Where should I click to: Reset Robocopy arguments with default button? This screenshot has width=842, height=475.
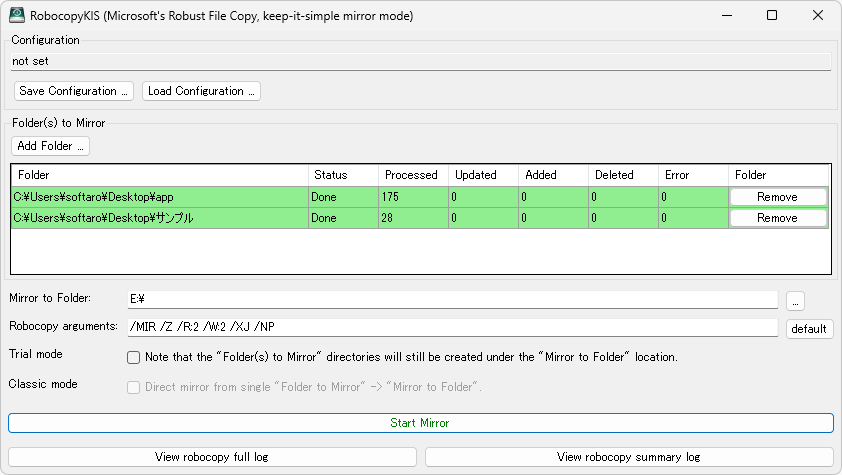point(809,329)
